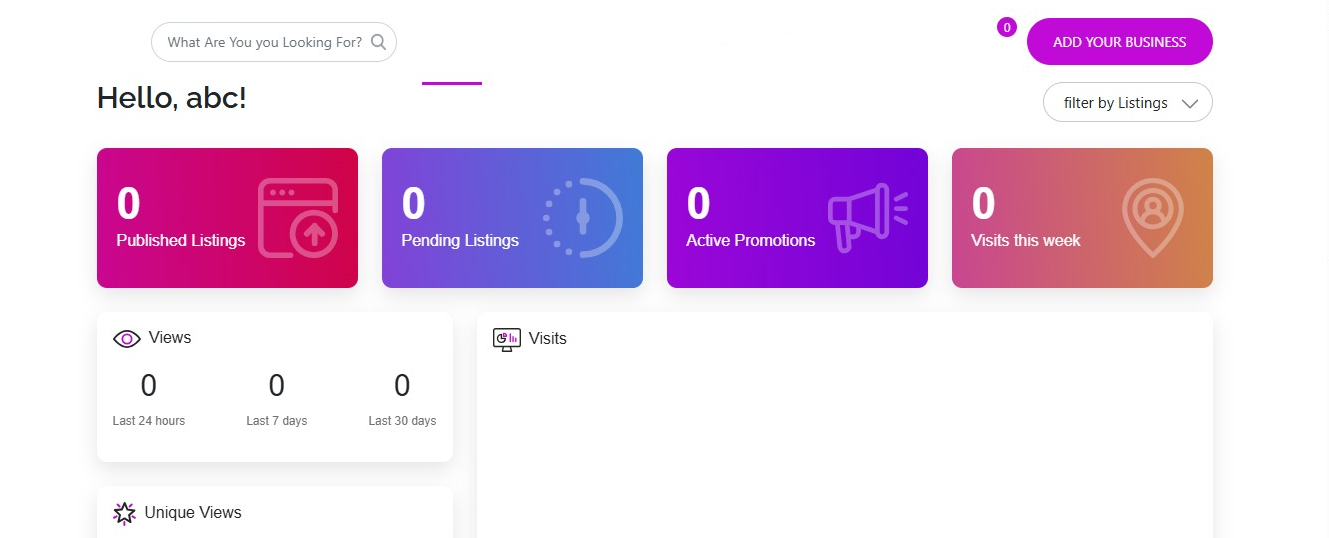Viewport: 1329px width, 538px height.
Task: Click the Pending Listings clock icon
Action: pyautogui.click(x=583, y=217)
